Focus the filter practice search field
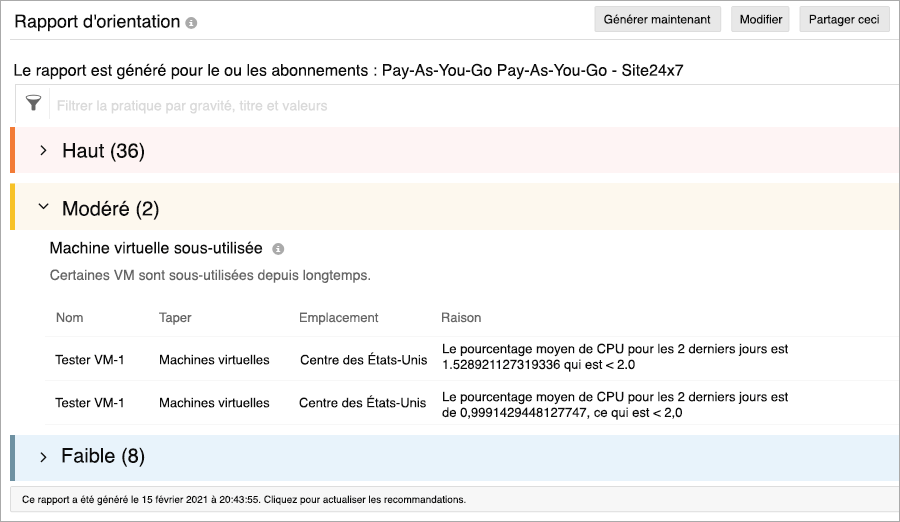Screen dimensions: 900x522 point(400,105)
